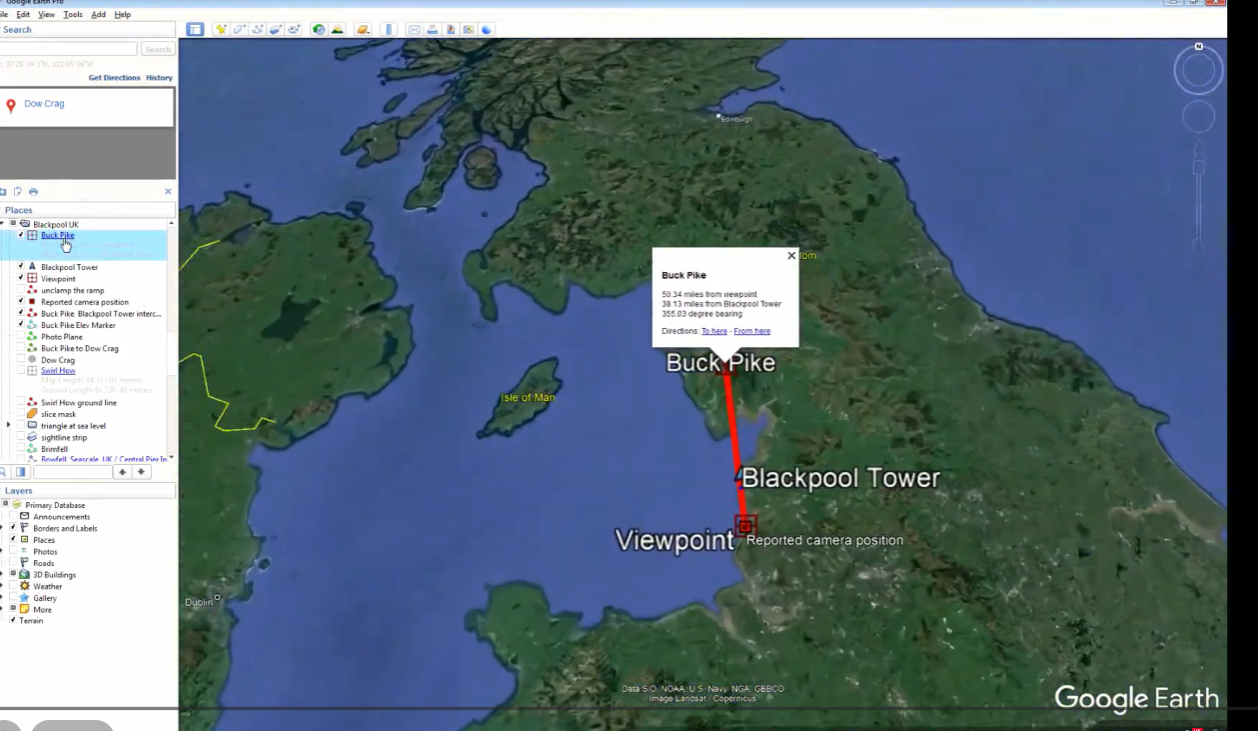This screenshot has width=1258, height=731.
Task: Close the search results panel X
Action: (x=168, y=191)
